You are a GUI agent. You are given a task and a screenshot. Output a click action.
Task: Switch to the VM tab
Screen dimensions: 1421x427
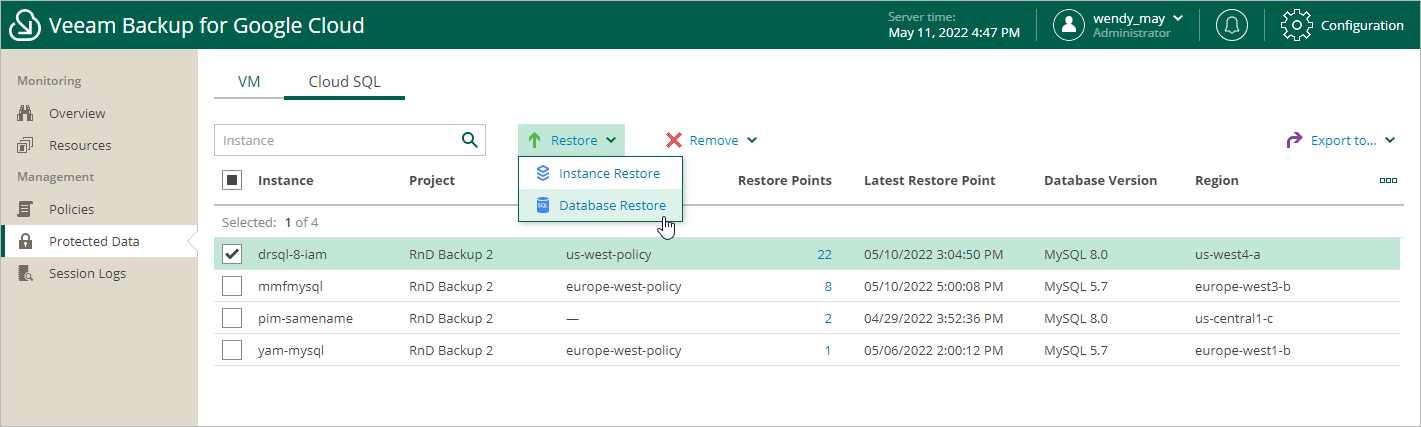[249, 82]
